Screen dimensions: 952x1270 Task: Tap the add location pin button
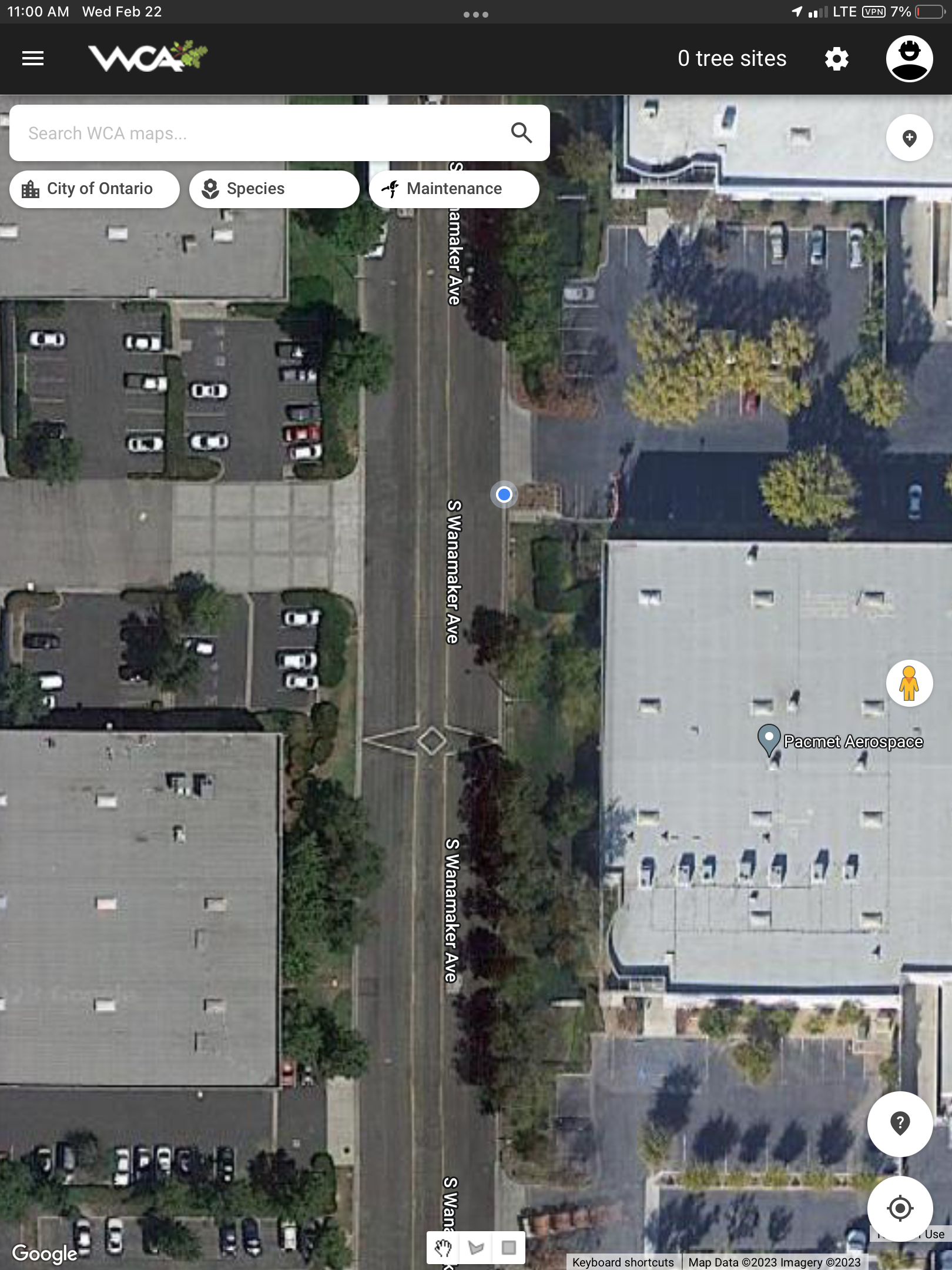pyautogui.click(x=909, y=138)
